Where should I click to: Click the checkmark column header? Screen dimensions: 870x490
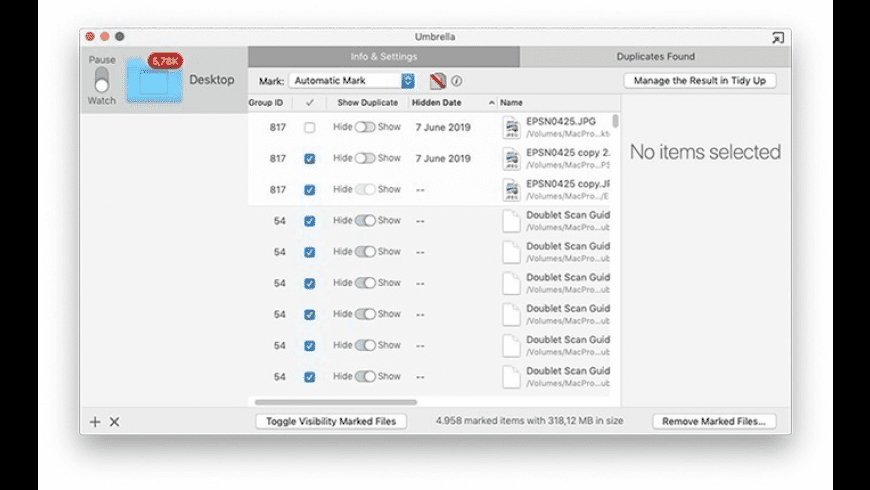click(x=310, y=103)
